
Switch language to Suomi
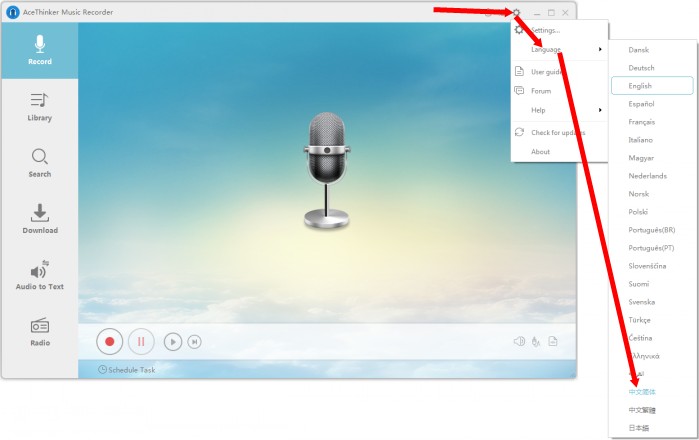(638, 284)
